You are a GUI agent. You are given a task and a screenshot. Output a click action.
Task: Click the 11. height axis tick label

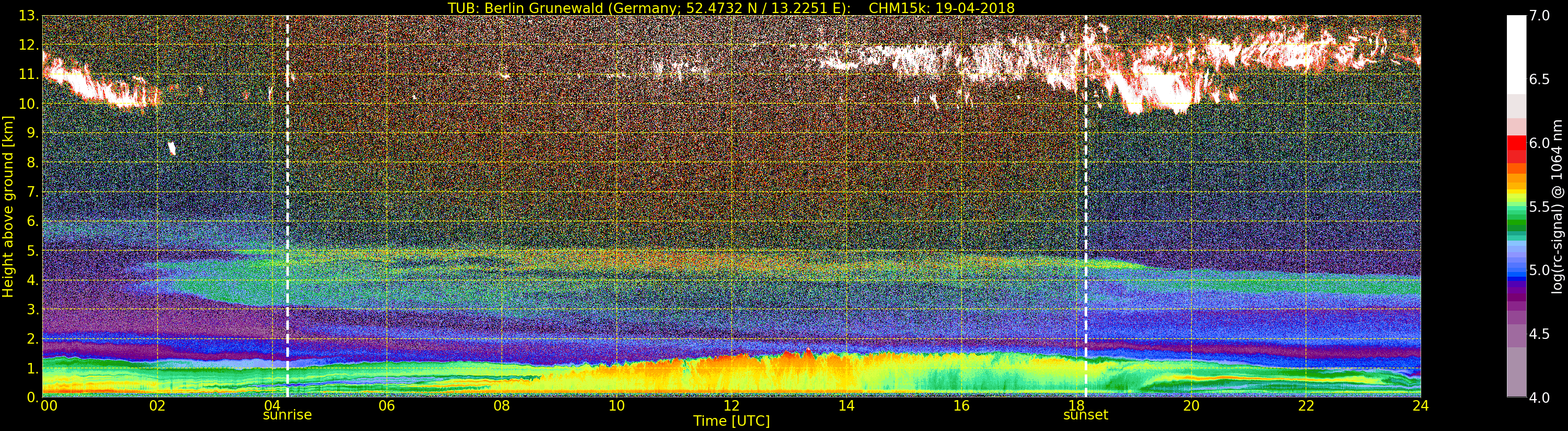click(x=29, y=74)
